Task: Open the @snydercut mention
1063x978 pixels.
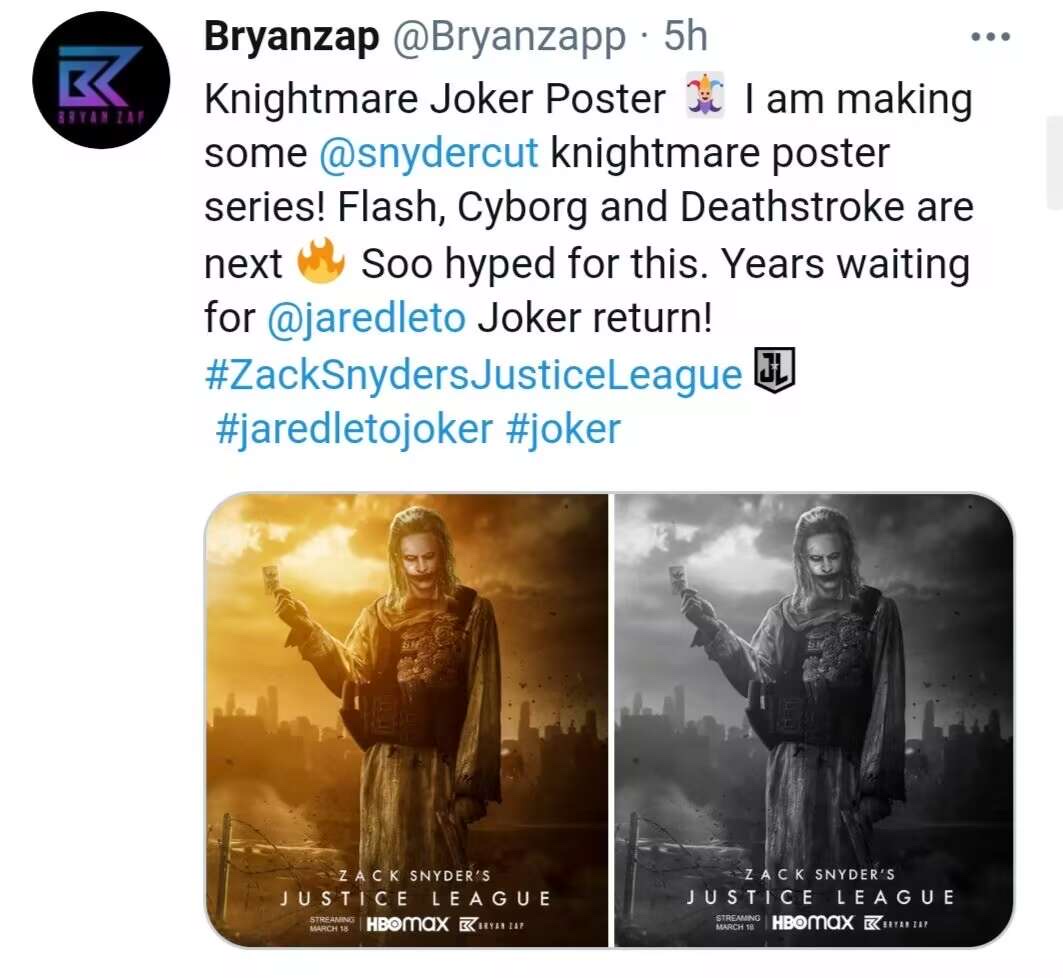Action: coord(429,154)
